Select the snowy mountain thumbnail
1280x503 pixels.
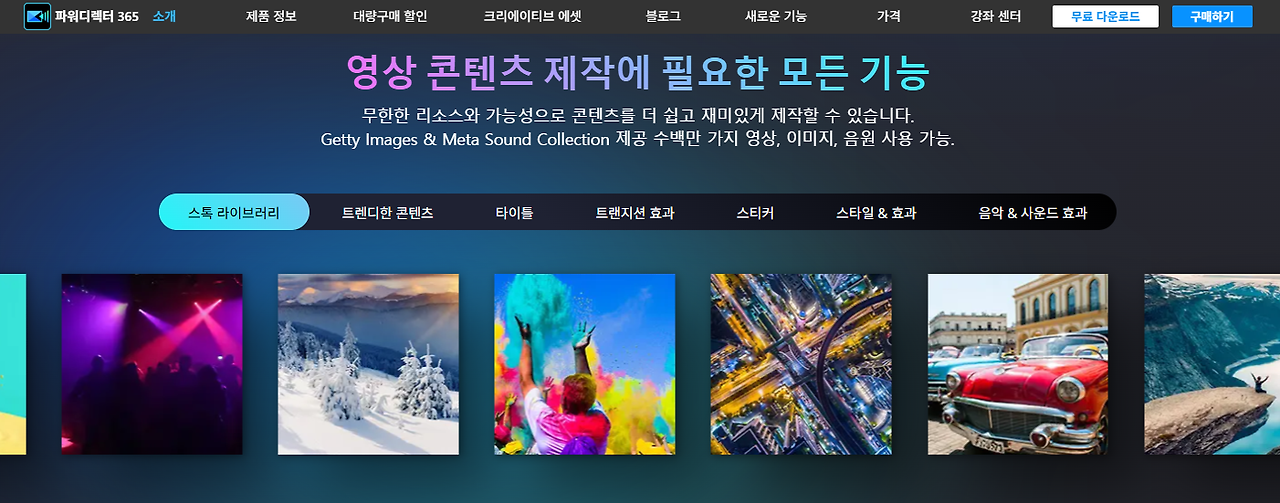368,364
